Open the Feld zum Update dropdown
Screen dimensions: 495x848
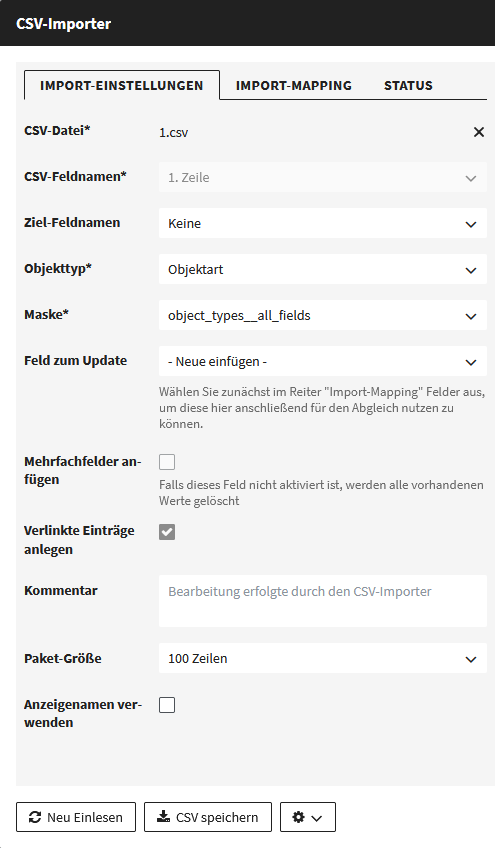(323, 361)
